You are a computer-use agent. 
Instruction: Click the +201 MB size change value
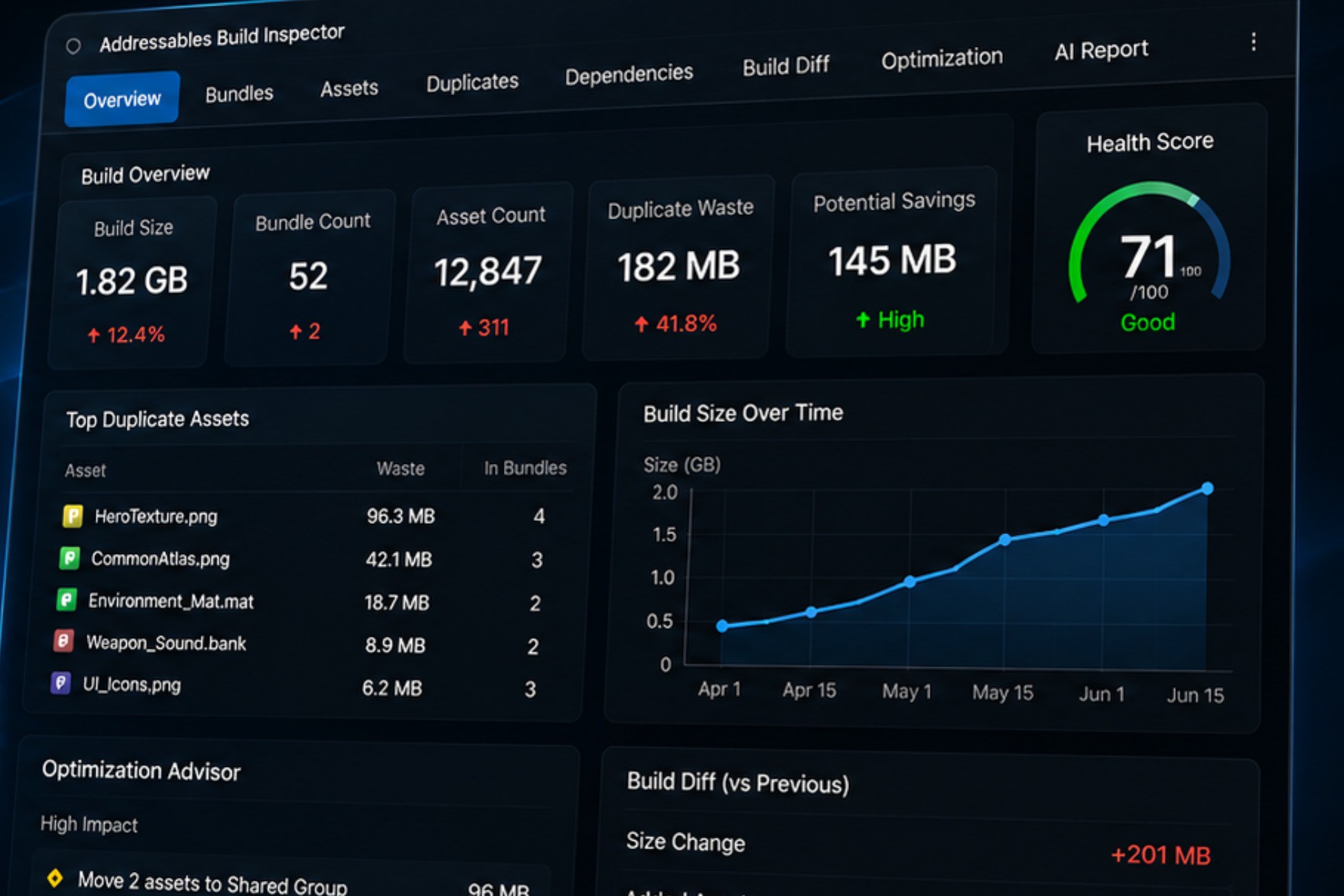pos(1161,855)
